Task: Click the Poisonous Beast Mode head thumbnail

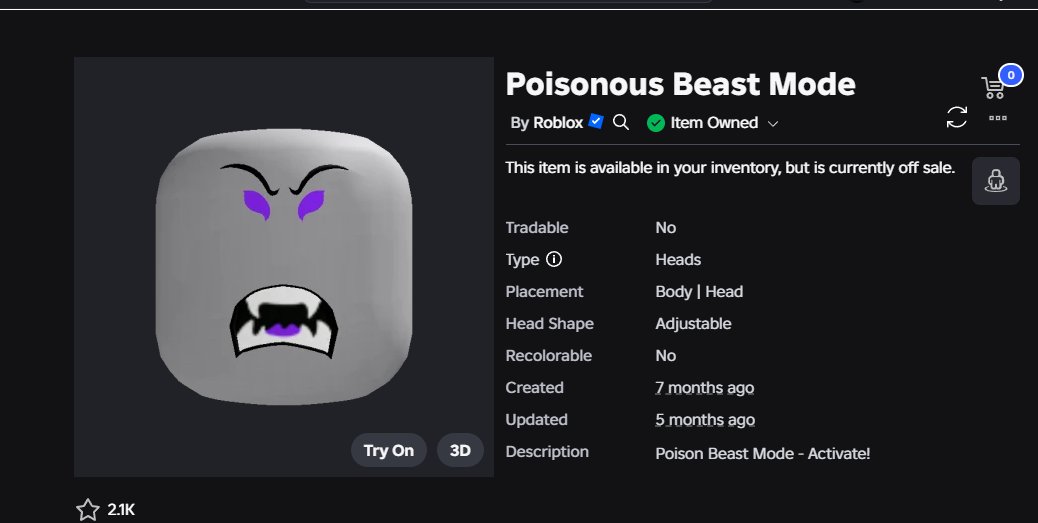Action: [x=284, y=267]
